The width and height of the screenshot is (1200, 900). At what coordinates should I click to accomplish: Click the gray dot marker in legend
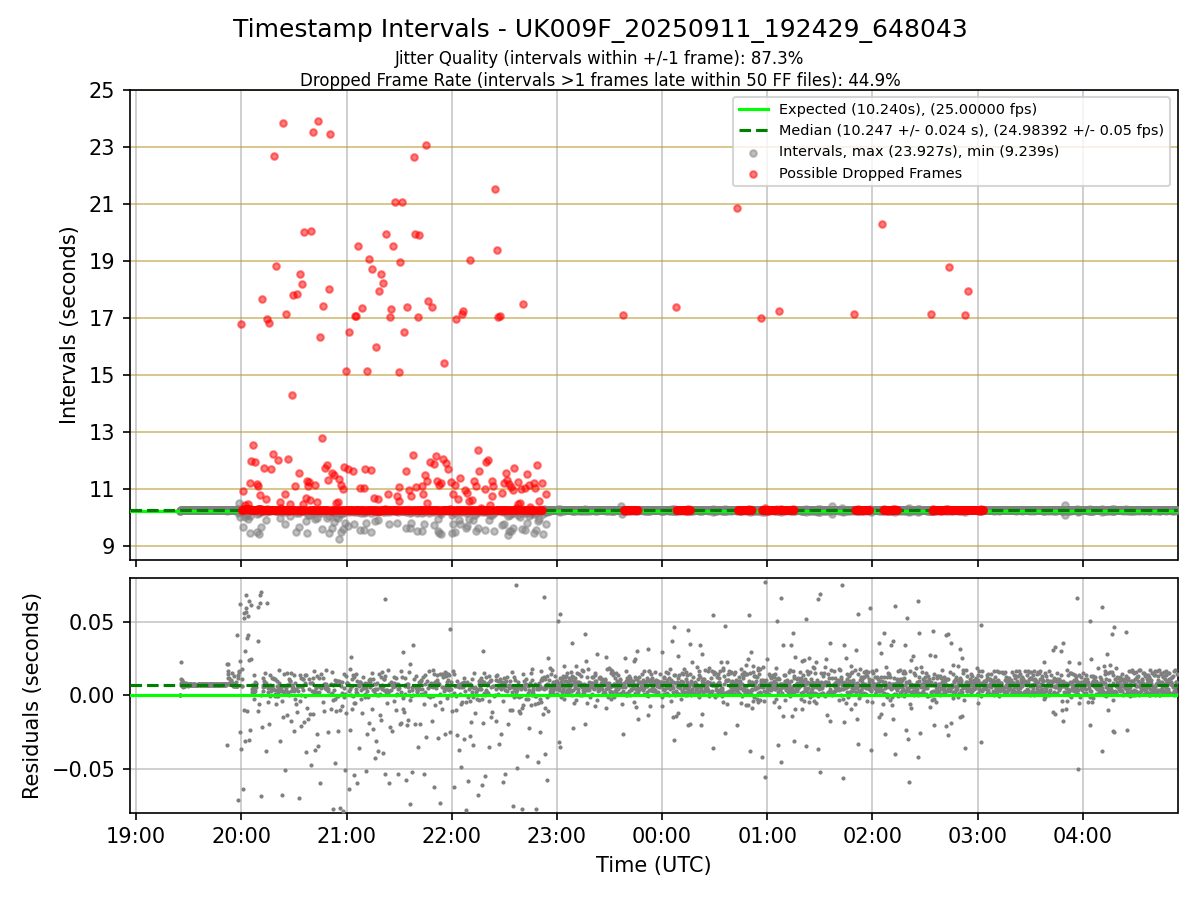coord(754,152)
